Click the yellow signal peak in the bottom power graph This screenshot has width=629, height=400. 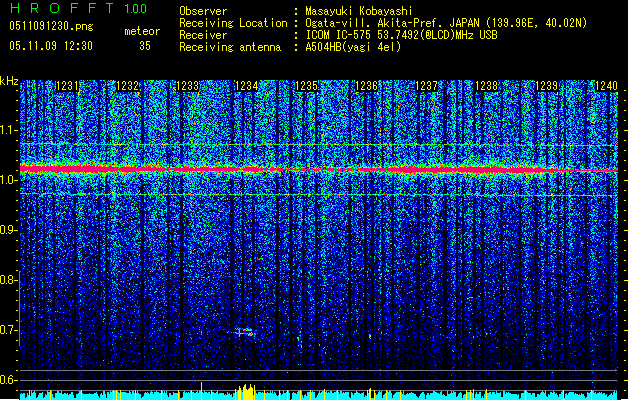[x=245, y=392]
